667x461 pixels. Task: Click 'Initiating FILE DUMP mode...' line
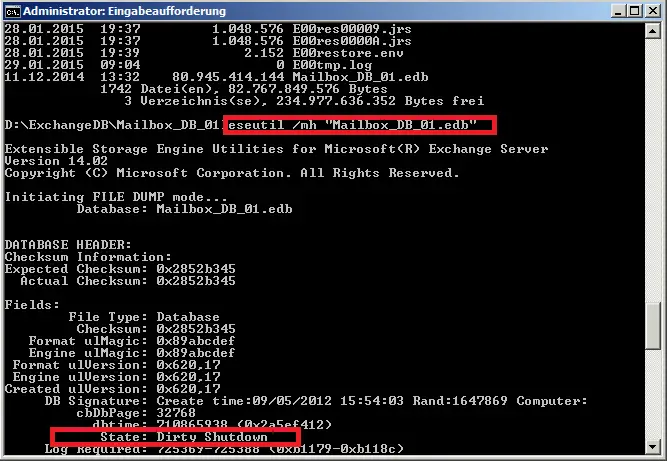[x=116, y=197]
